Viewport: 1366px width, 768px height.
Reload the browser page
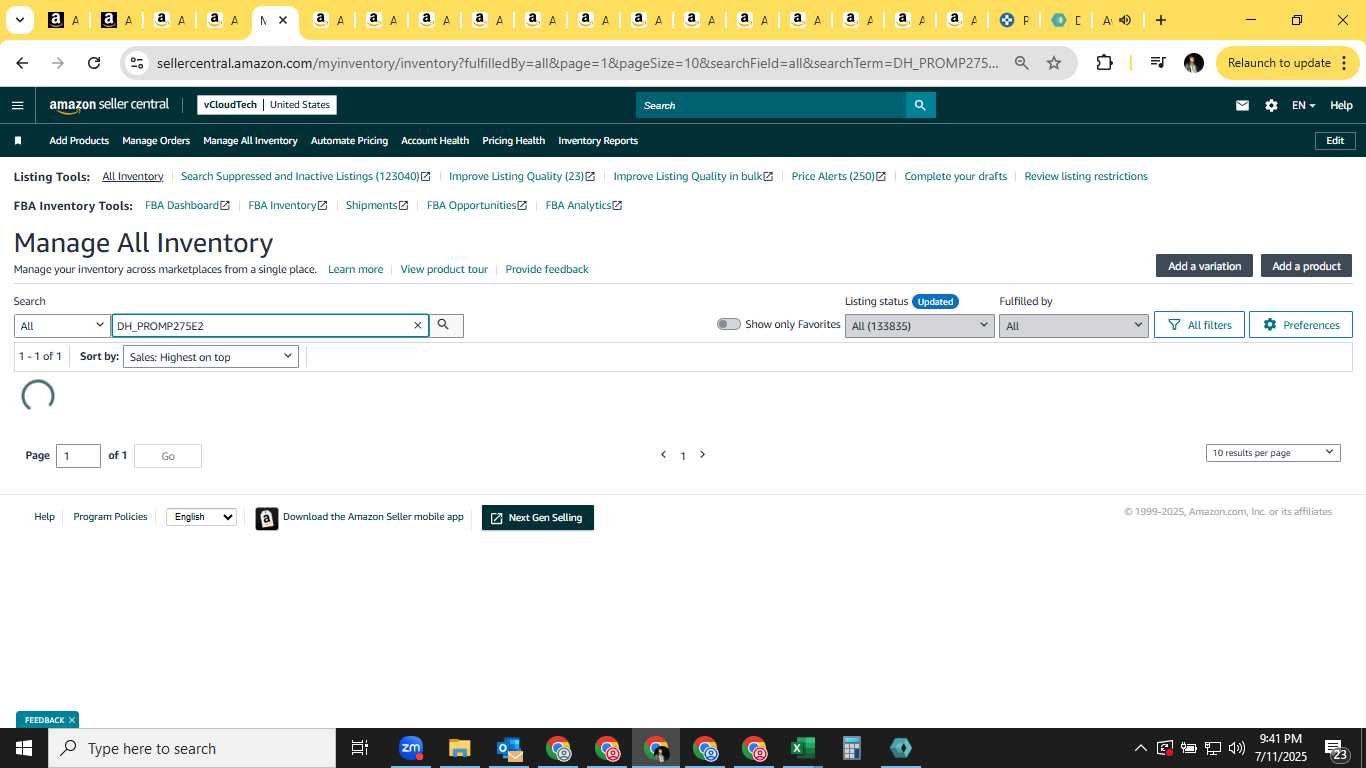click(94, 63)
